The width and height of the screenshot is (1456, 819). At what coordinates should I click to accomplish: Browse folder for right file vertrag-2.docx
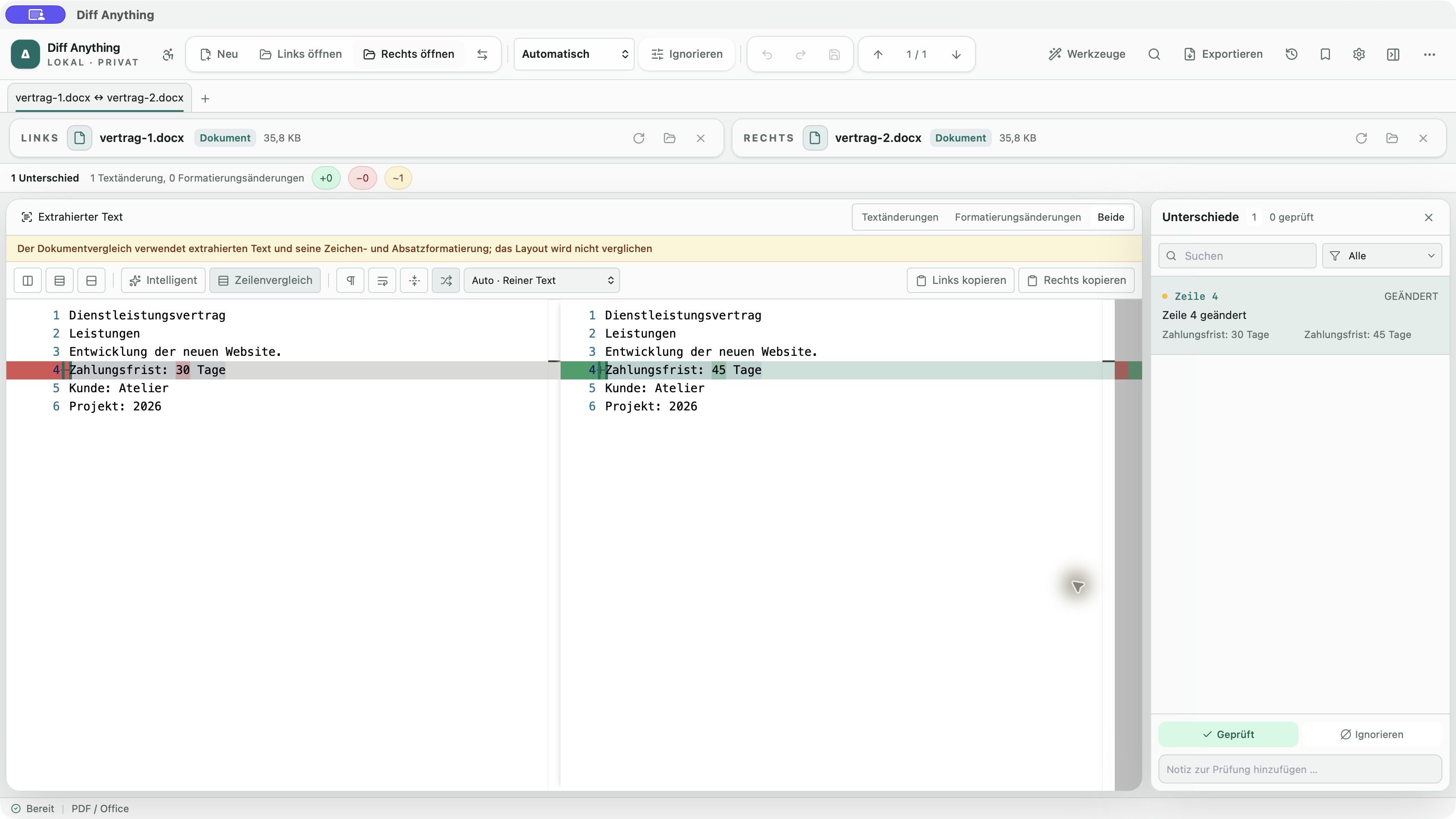click(x=1392, y=138)
